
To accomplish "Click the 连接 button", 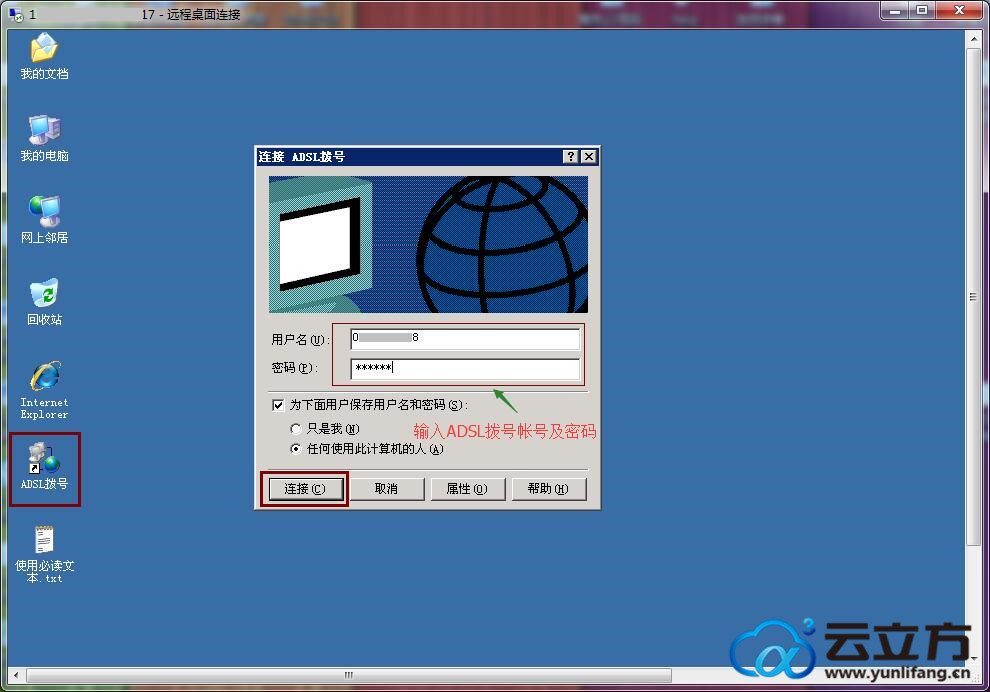I will [305, 489].
